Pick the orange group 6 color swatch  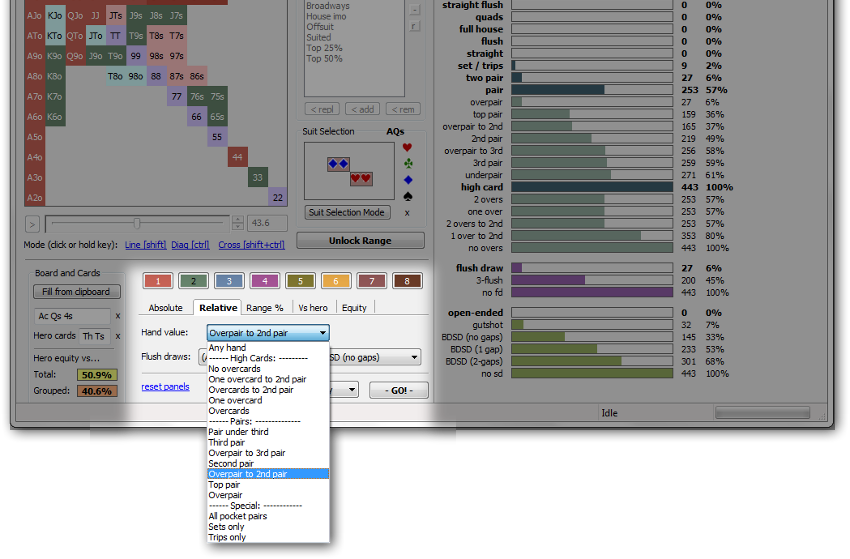(337, 281)
